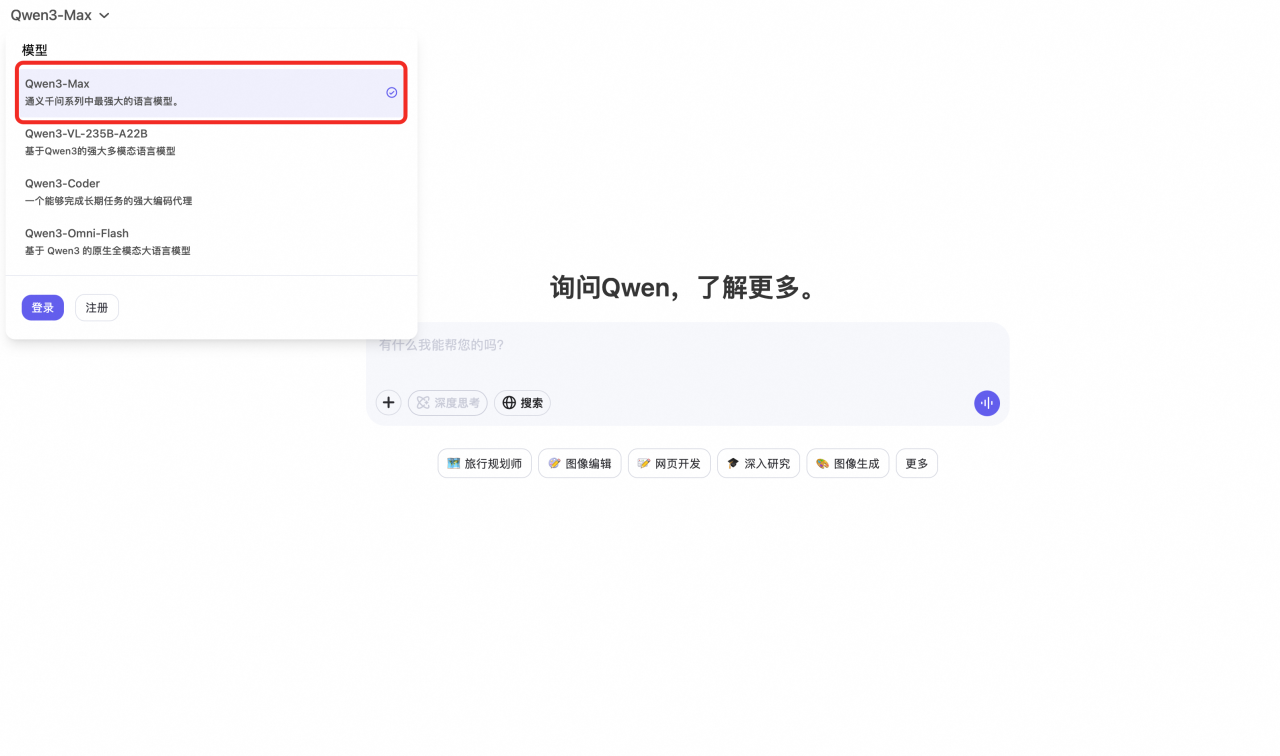The width and height of the screenshot is (1280, 756).
Task: Enable the 深度思考 deep thinking mode
Action: (x=447, y=402)
